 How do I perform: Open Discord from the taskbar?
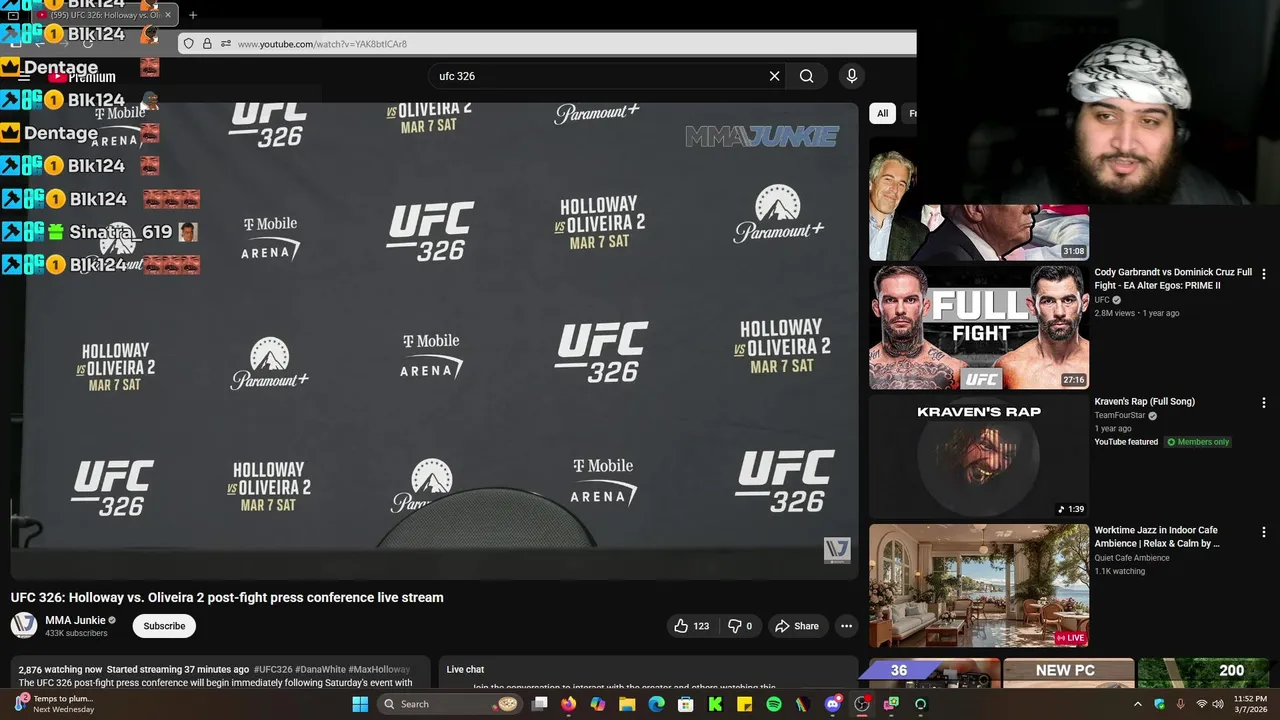pyautogui.click(x=833, y=704)
